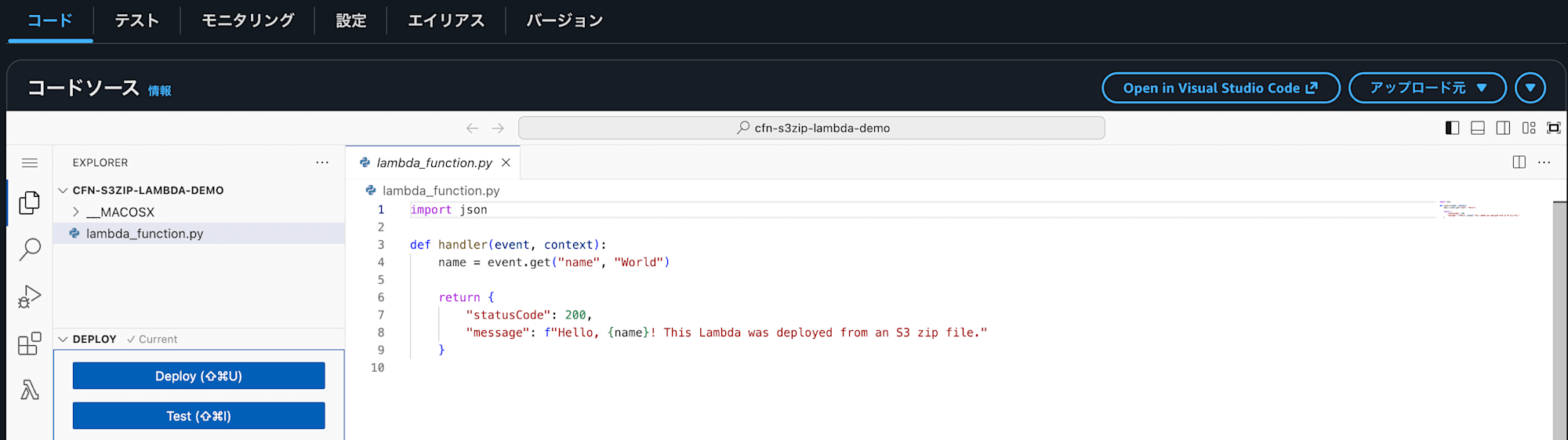
Task: Open the Run and Debug view
Action: tap(29, 296)
